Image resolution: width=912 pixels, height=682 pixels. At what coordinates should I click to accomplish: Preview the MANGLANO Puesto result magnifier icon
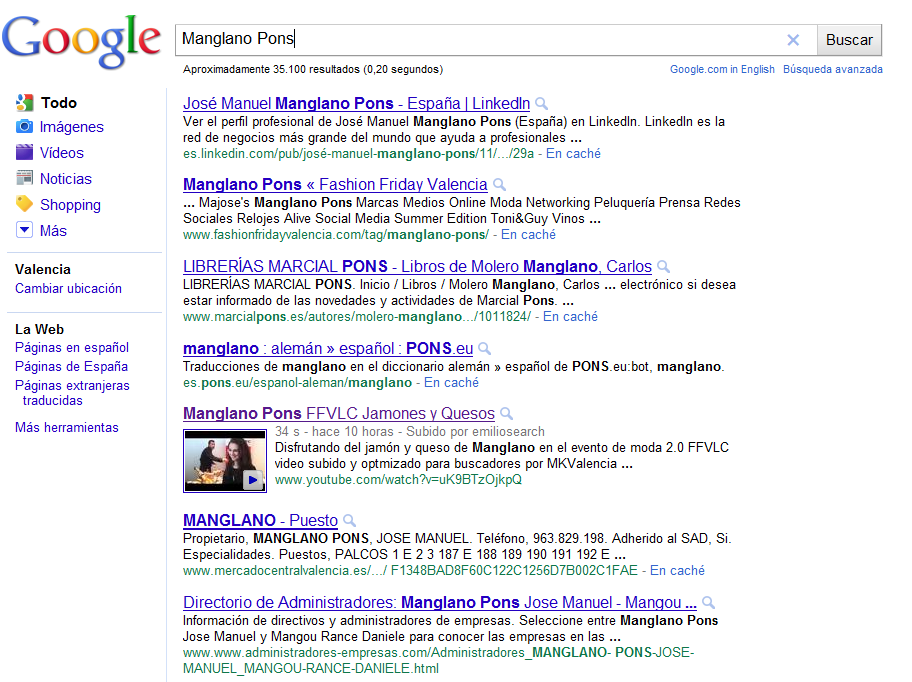point(350,521)
